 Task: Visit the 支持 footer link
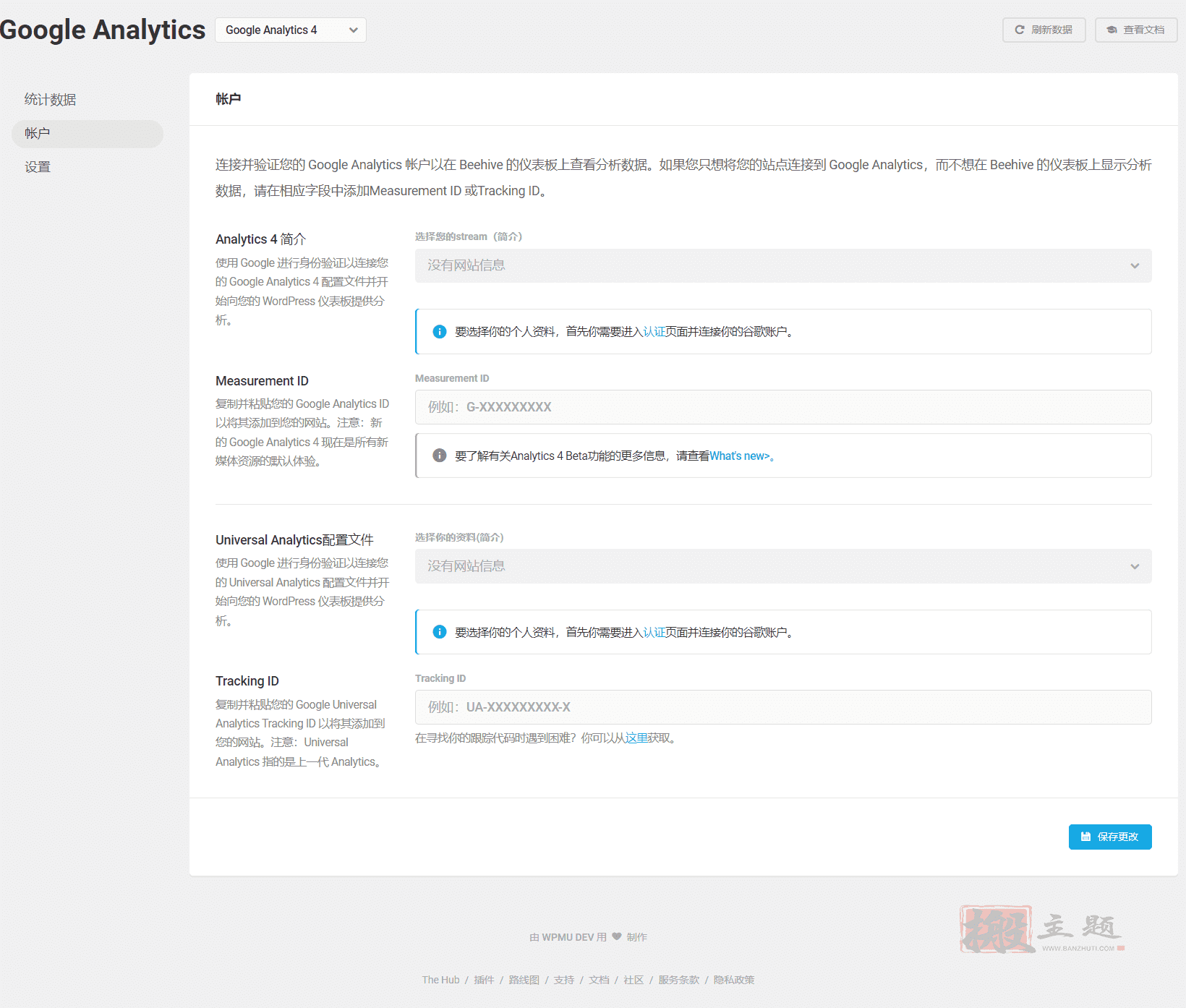point(564,980)
